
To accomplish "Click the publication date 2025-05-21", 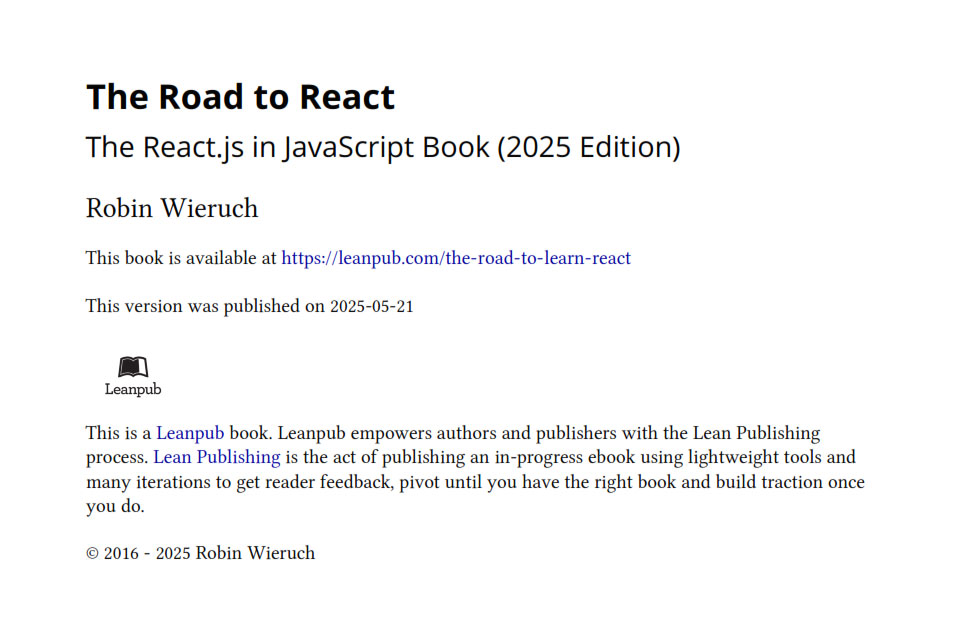I will tap(371, 306).
